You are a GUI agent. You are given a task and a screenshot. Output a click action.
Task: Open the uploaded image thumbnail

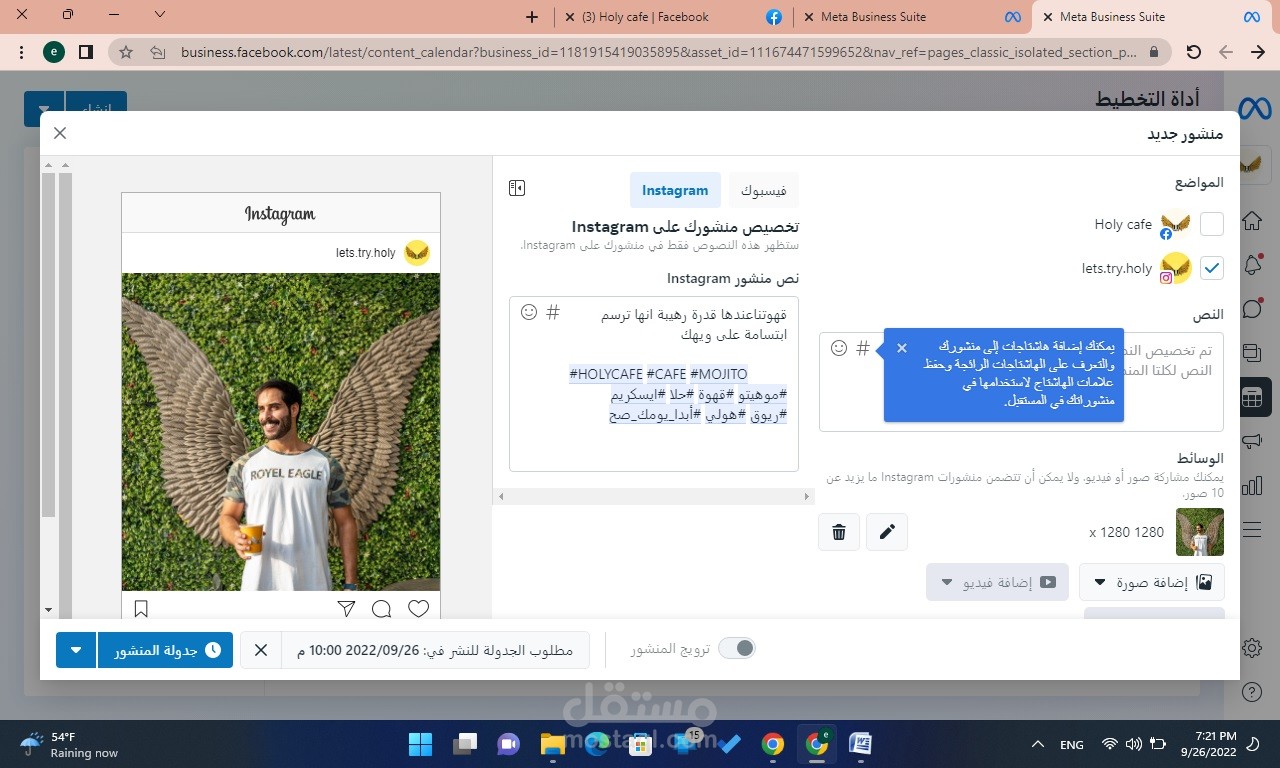pos(1200,532)
